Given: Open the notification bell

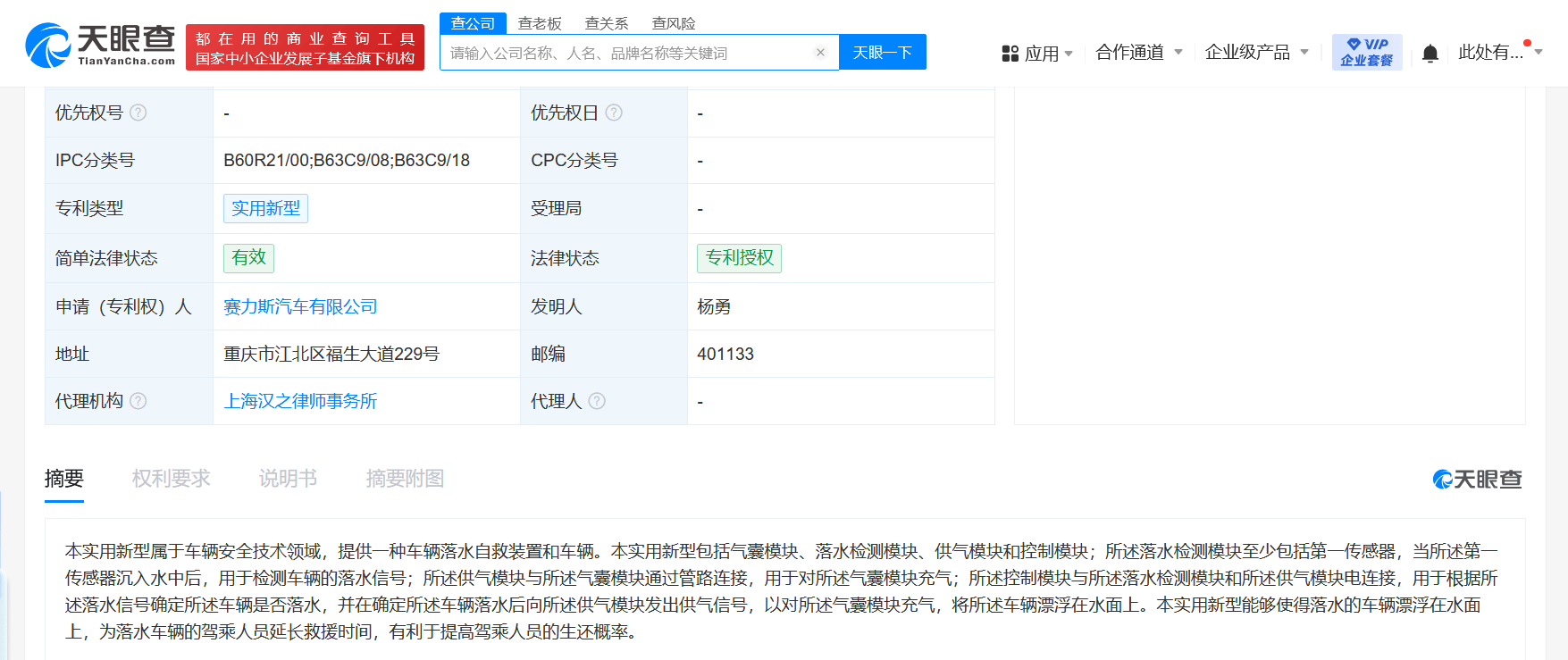Looking at the screenshot, I should coord(1430,54).
